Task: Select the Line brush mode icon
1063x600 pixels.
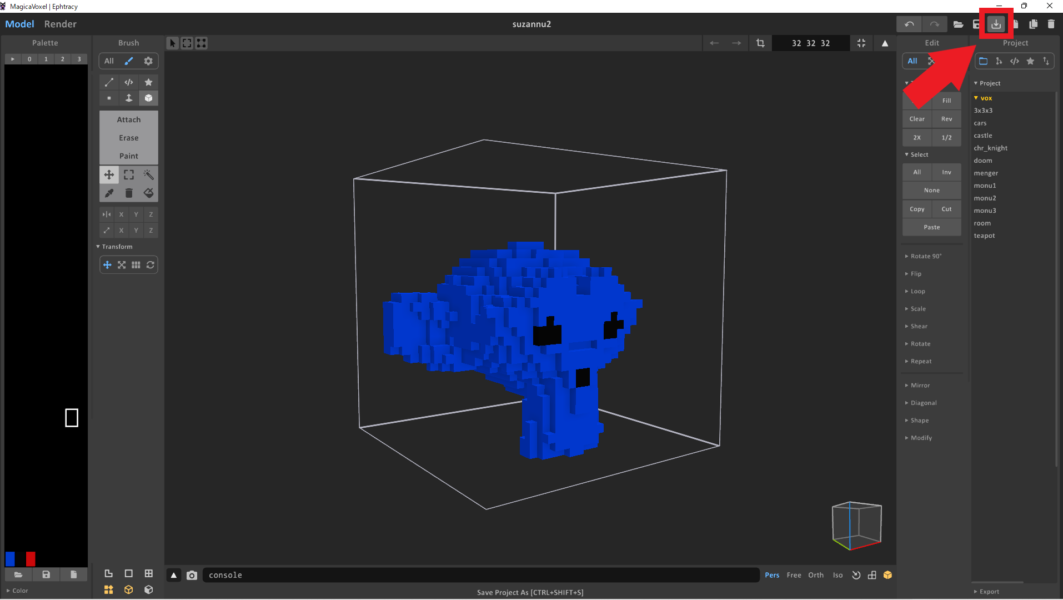Action: [x=108, y=82]
